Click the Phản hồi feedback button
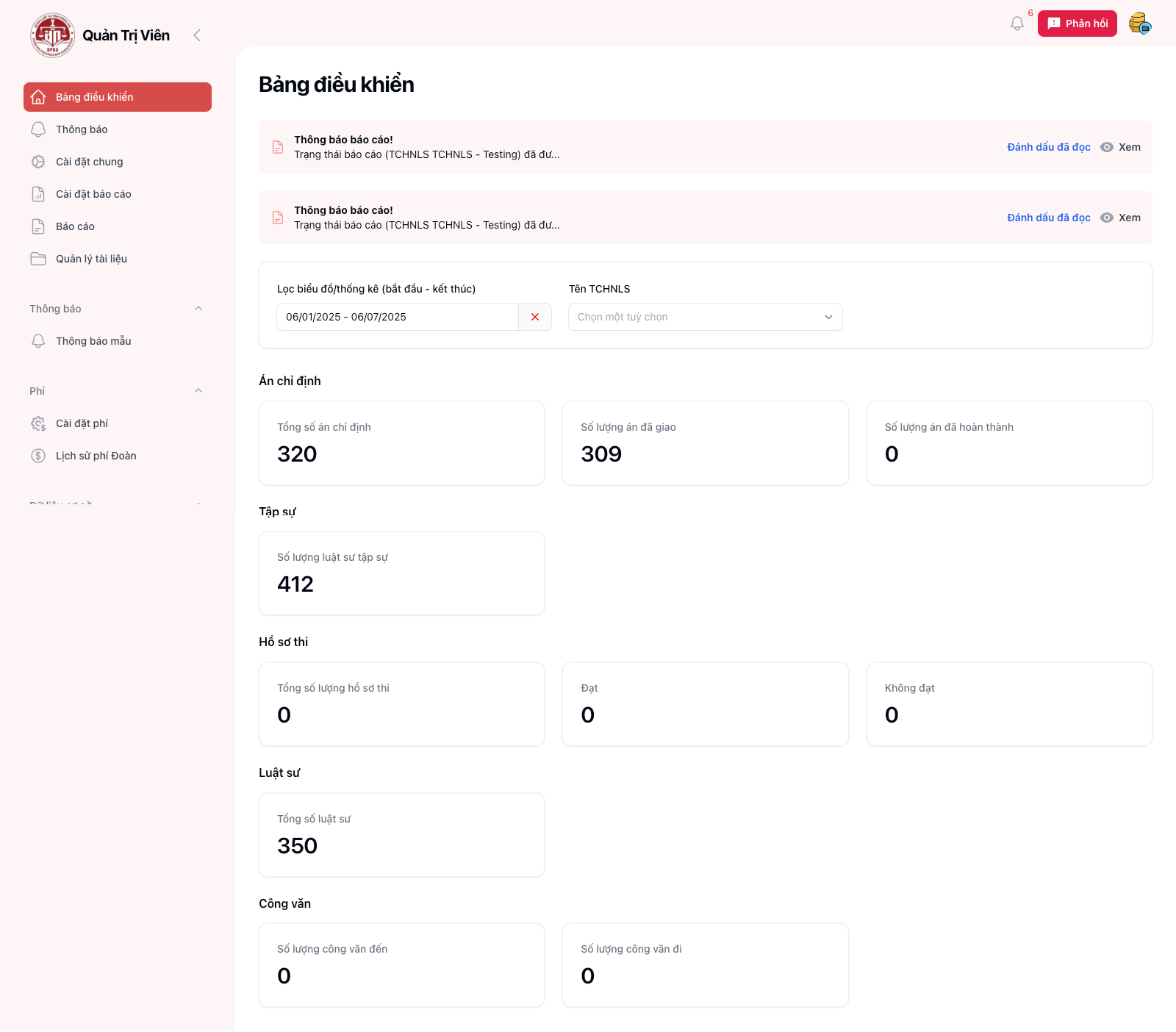Viewport: 1176px width, 1032px height. (x=1077, y=24)
